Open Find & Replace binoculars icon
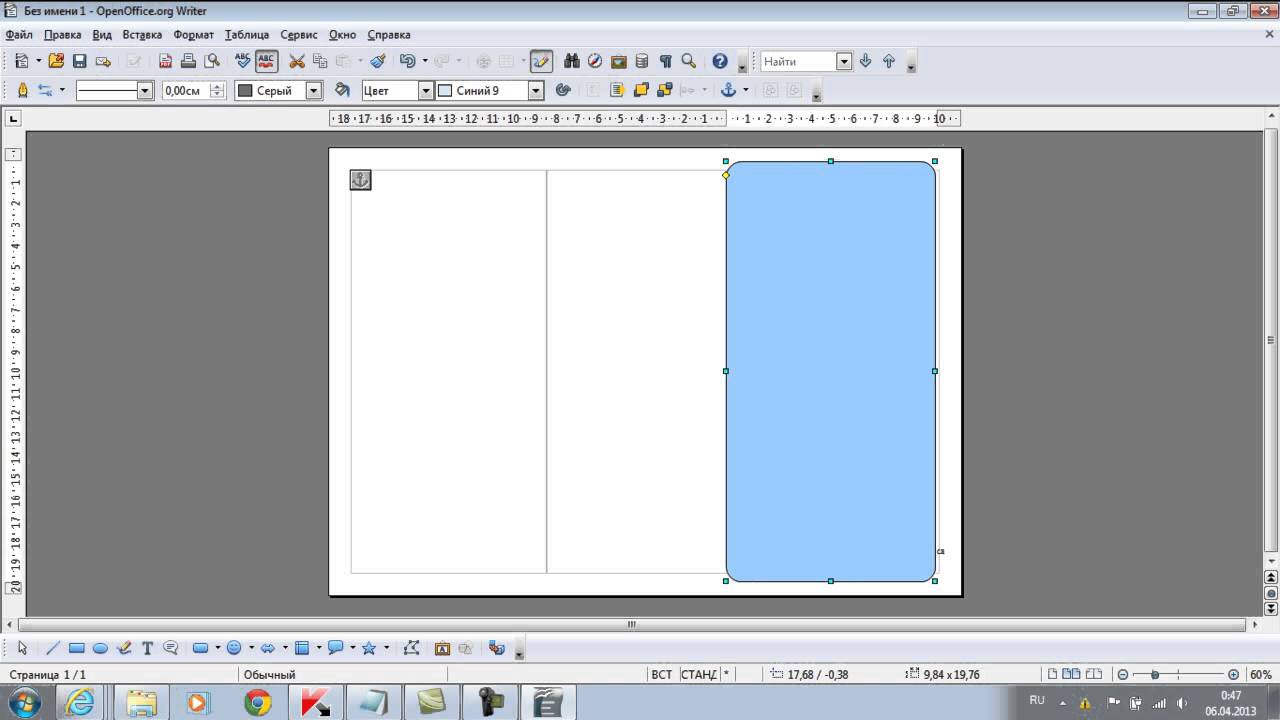This screenshot has height=720, width=1280. [x=572, y=61]
